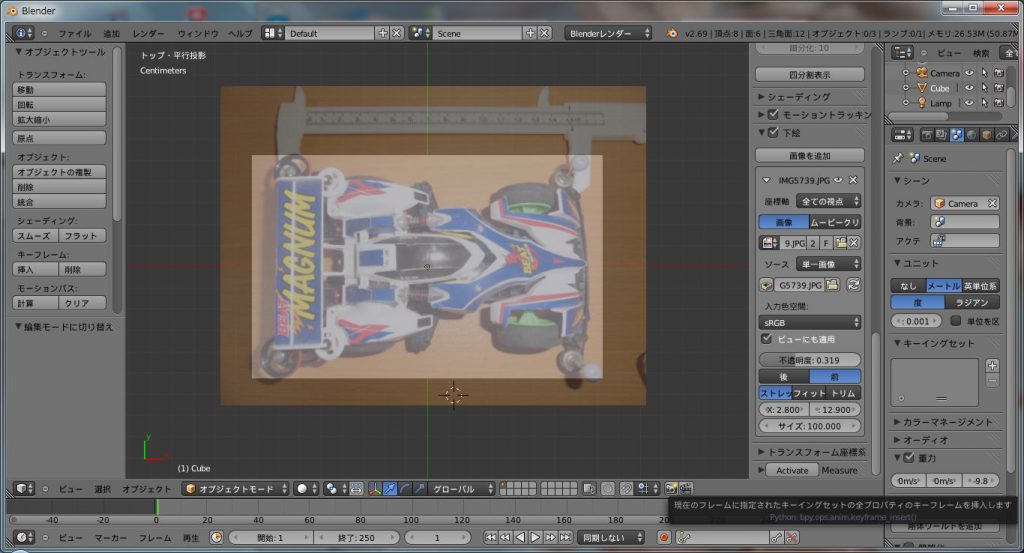Viewport: 1024px width, 553px height.
Task: Select the rotate manipulator arc icon
Action: point(405,488)
